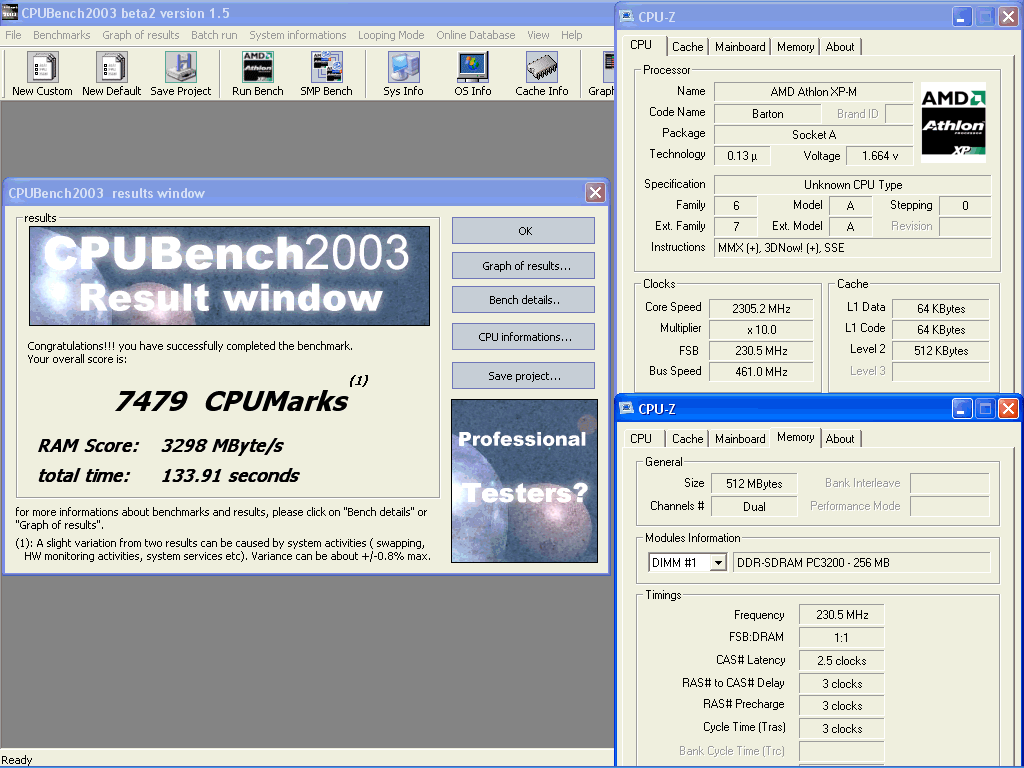Open OS Info from the toolbar
Screen dimensions: 1024x768
tap(473, 67)
